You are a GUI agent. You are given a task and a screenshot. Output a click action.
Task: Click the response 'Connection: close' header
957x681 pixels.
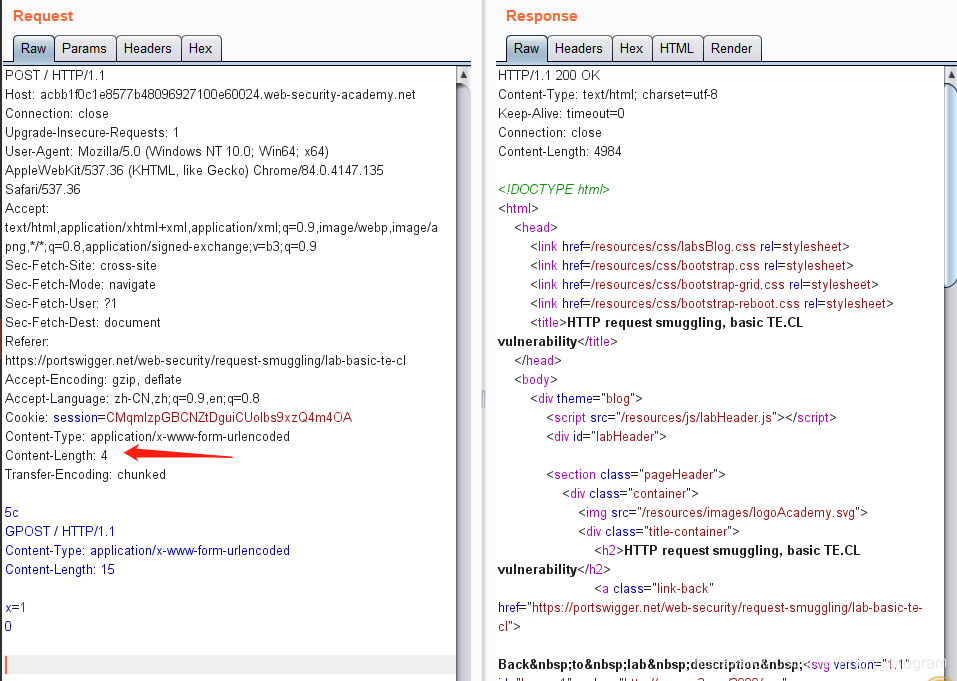tap(550, 132)
